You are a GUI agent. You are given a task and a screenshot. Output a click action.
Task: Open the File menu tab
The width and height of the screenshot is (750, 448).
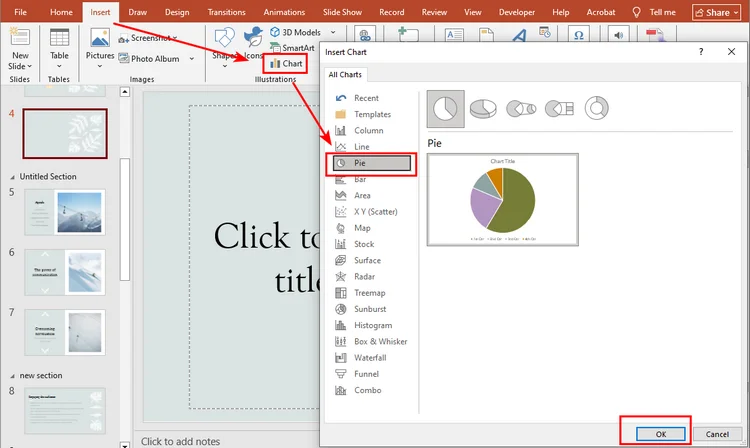pyautogui.click(x=21, y=12)
